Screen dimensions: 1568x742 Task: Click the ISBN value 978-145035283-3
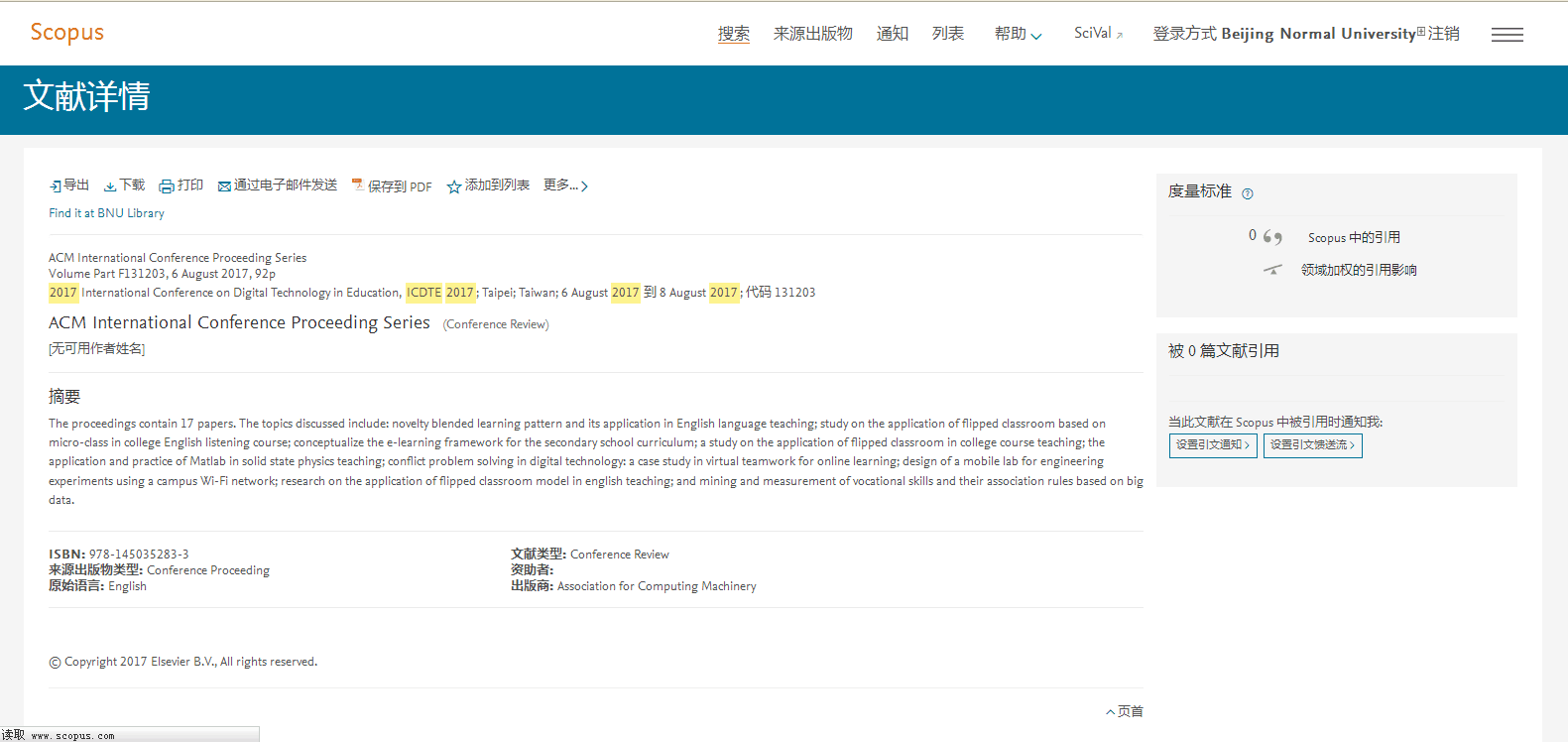(139, 555)
